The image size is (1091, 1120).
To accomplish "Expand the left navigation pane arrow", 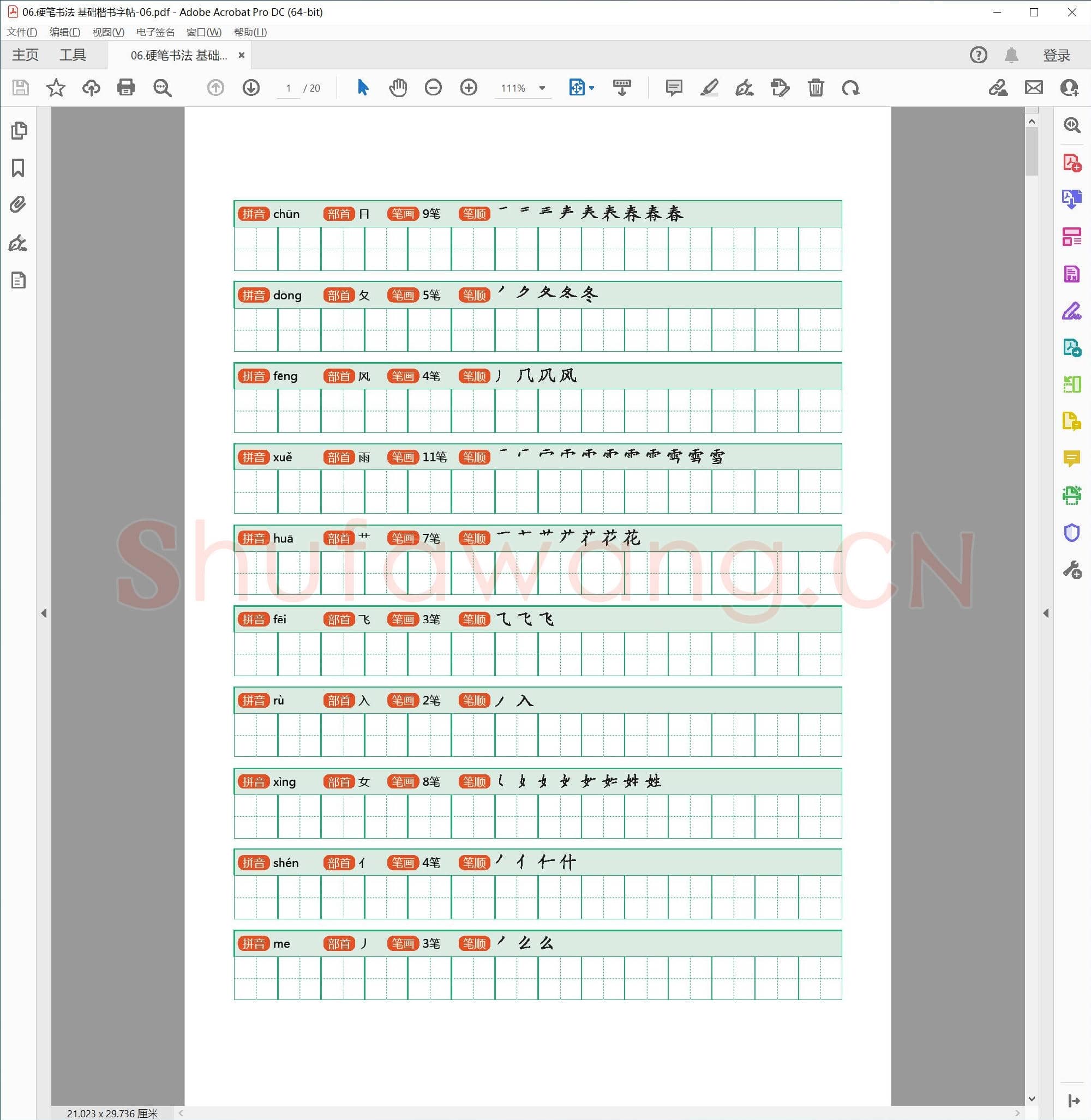I will [44, 613].
